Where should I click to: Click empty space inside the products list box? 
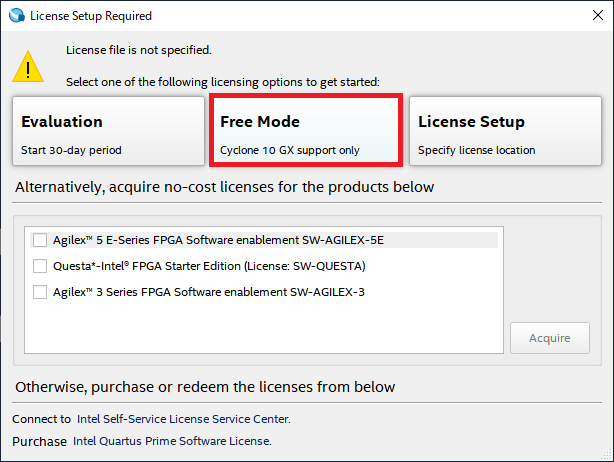tap(264, 327)
